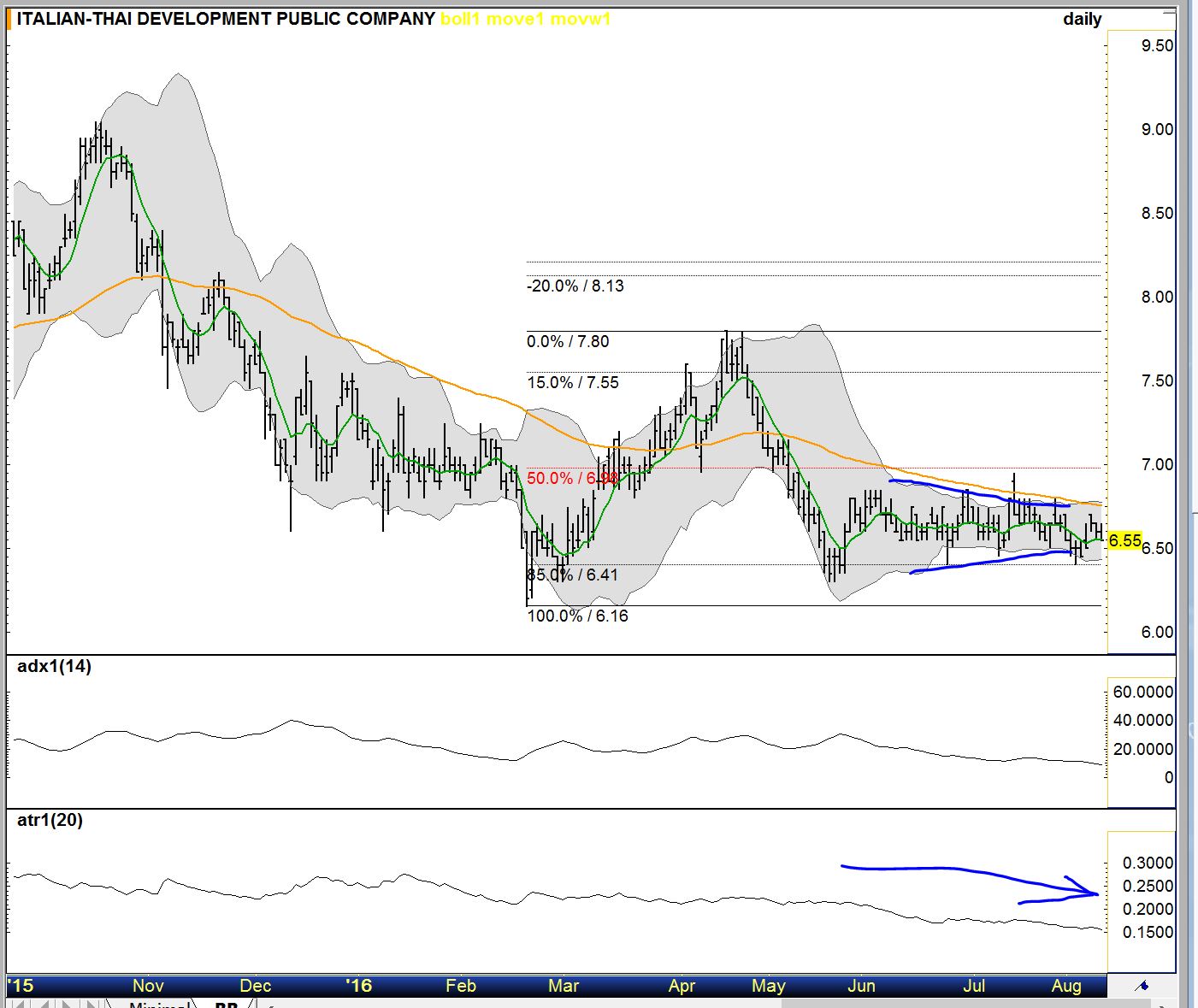
Task: Select the 100.0% / 6.16 Fibonacci label
Action: [x=577, y=616]
